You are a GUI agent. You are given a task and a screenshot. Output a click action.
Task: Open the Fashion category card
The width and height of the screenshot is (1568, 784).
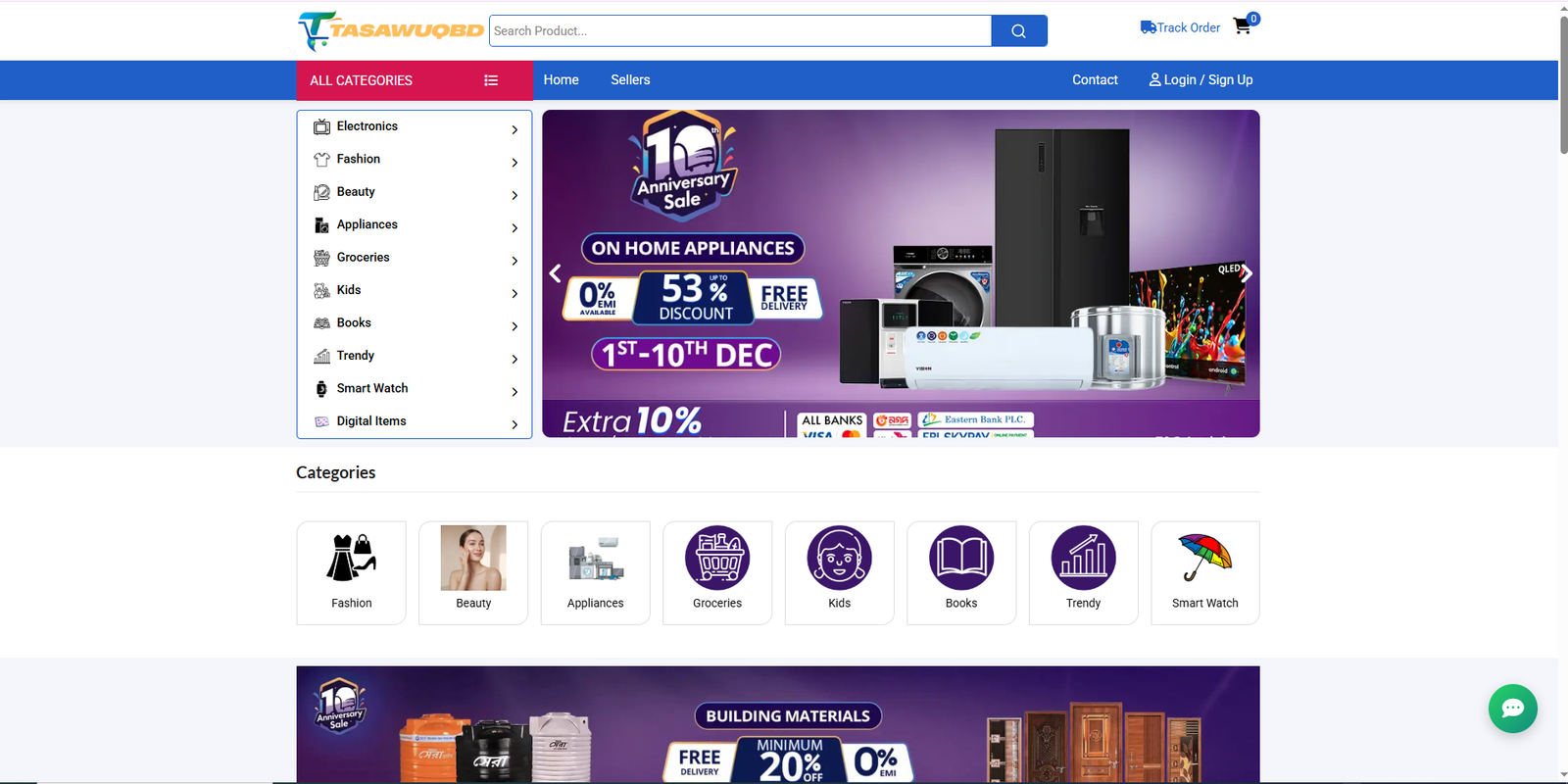352,572
